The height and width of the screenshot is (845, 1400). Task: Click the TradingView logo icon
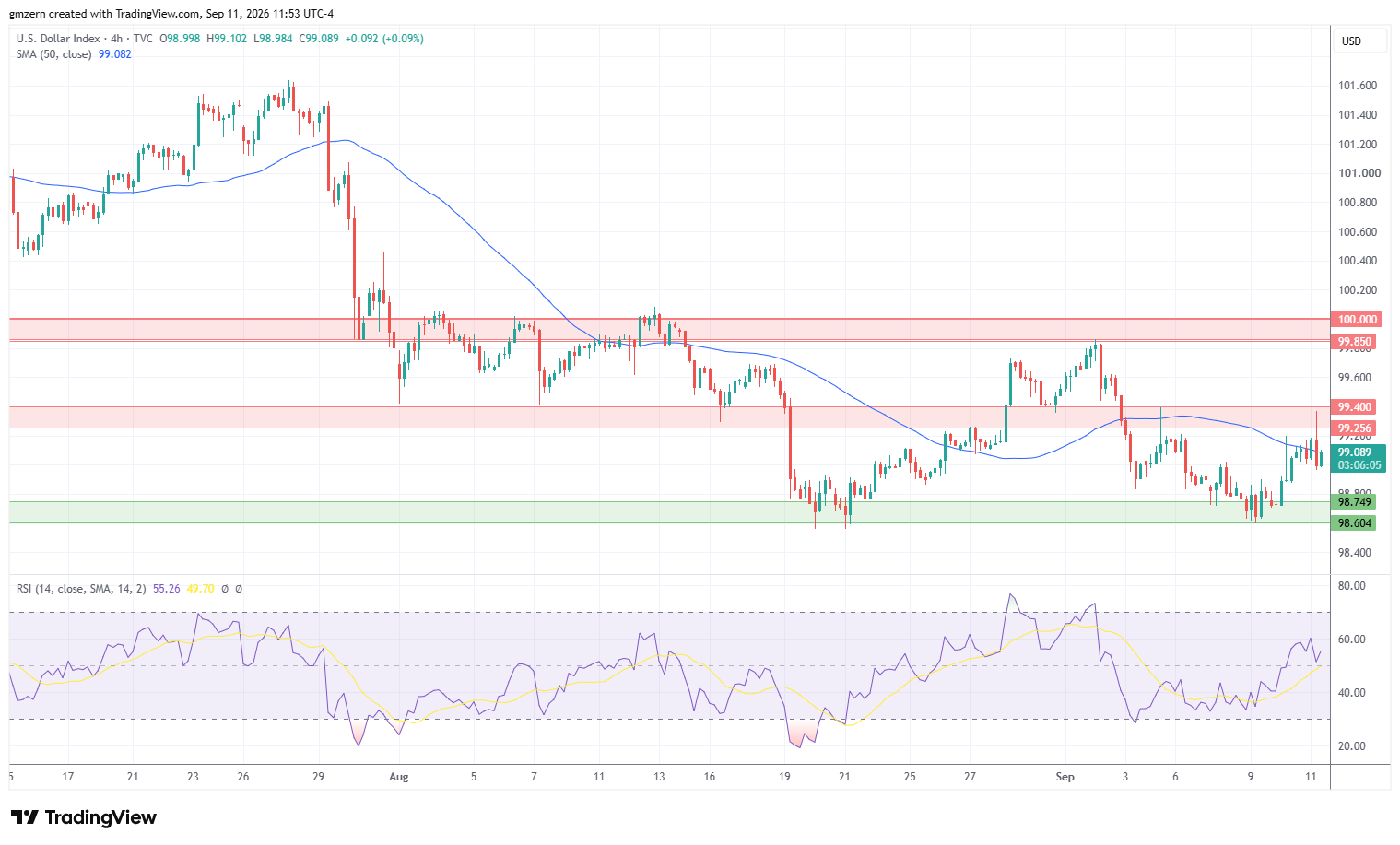click(x=25, y=817)
